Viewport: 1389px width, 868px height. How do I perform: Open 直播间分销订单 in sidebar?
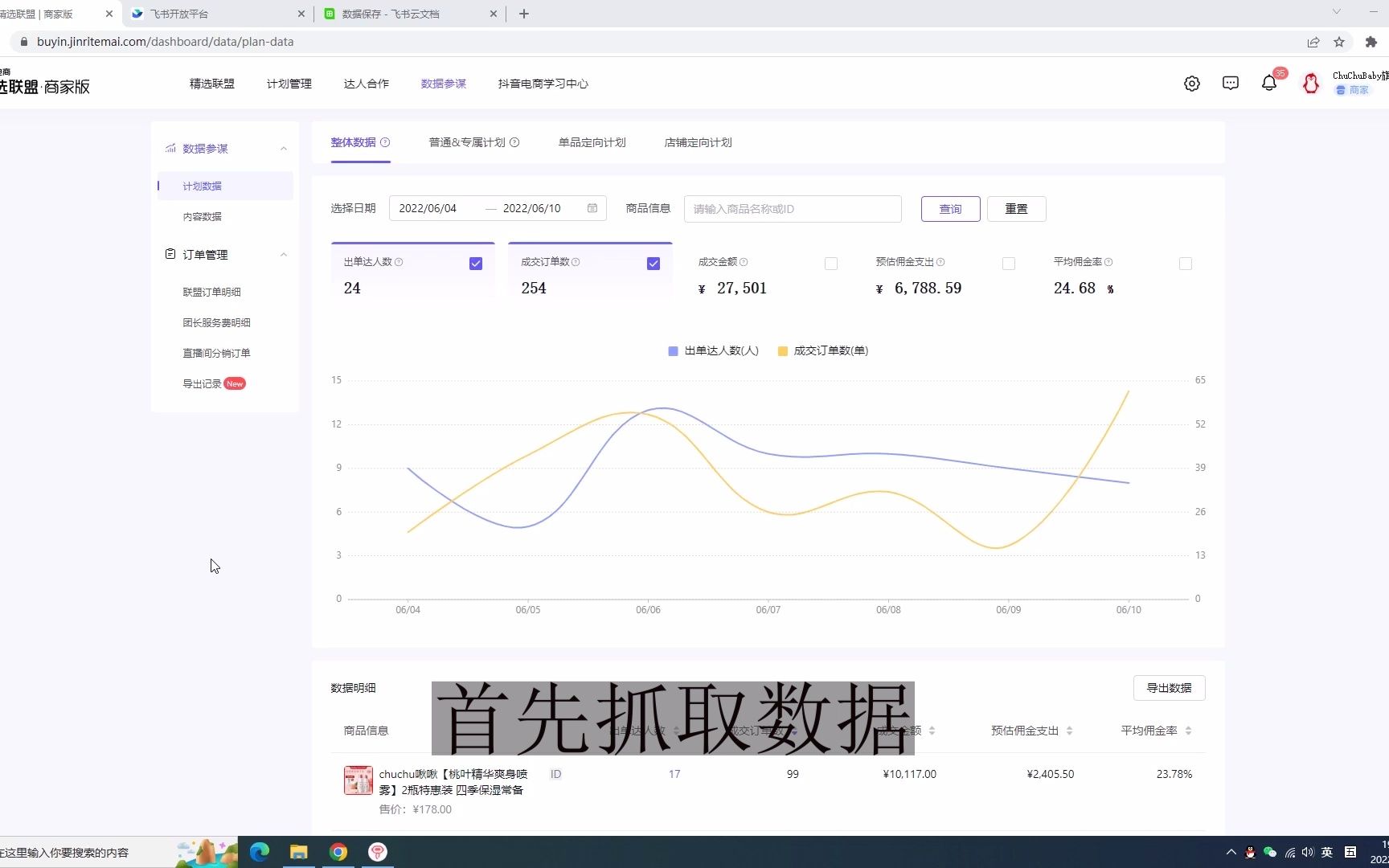217,353
